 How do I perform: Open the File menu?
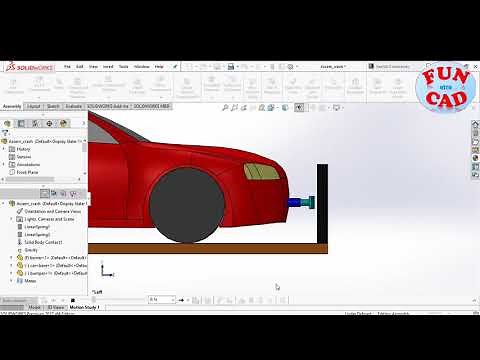(x=67, y=67)
